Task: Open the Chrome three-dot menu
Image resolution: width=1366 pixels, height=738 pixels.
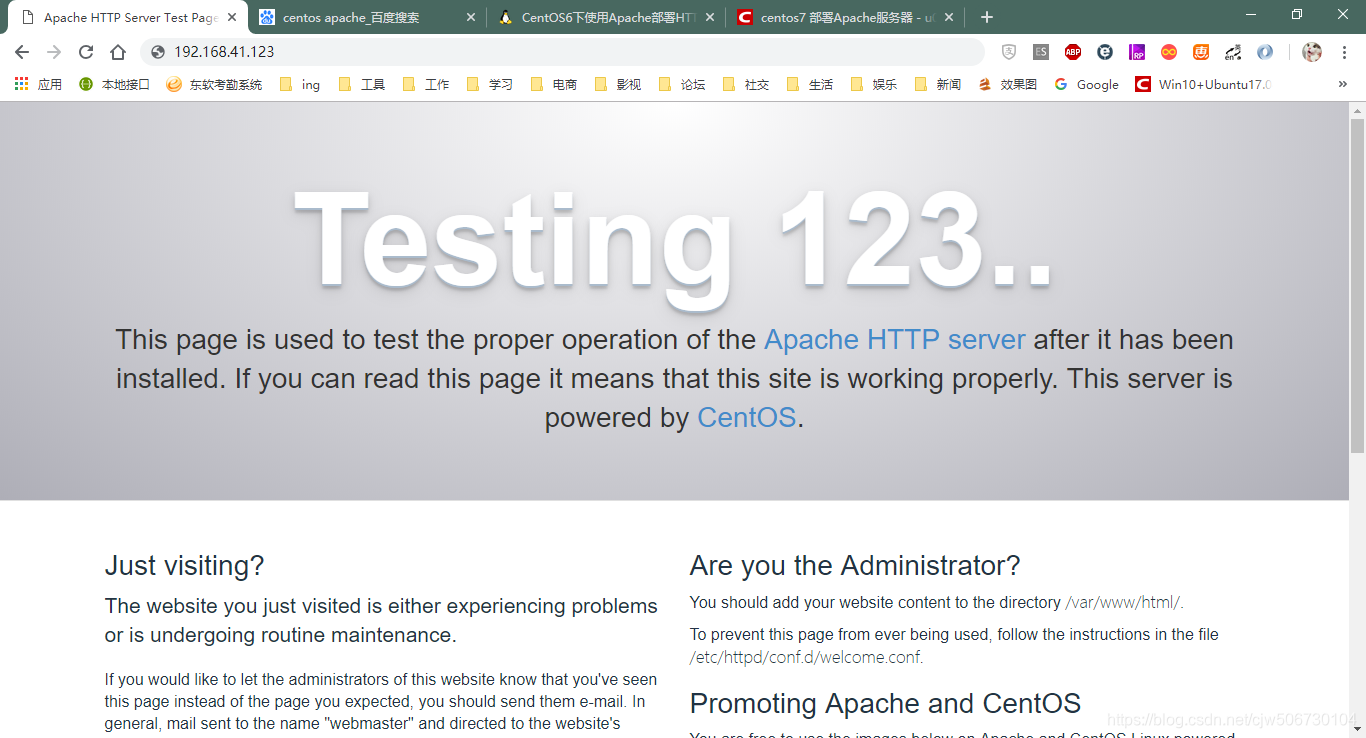Action: click(1344, 52)
